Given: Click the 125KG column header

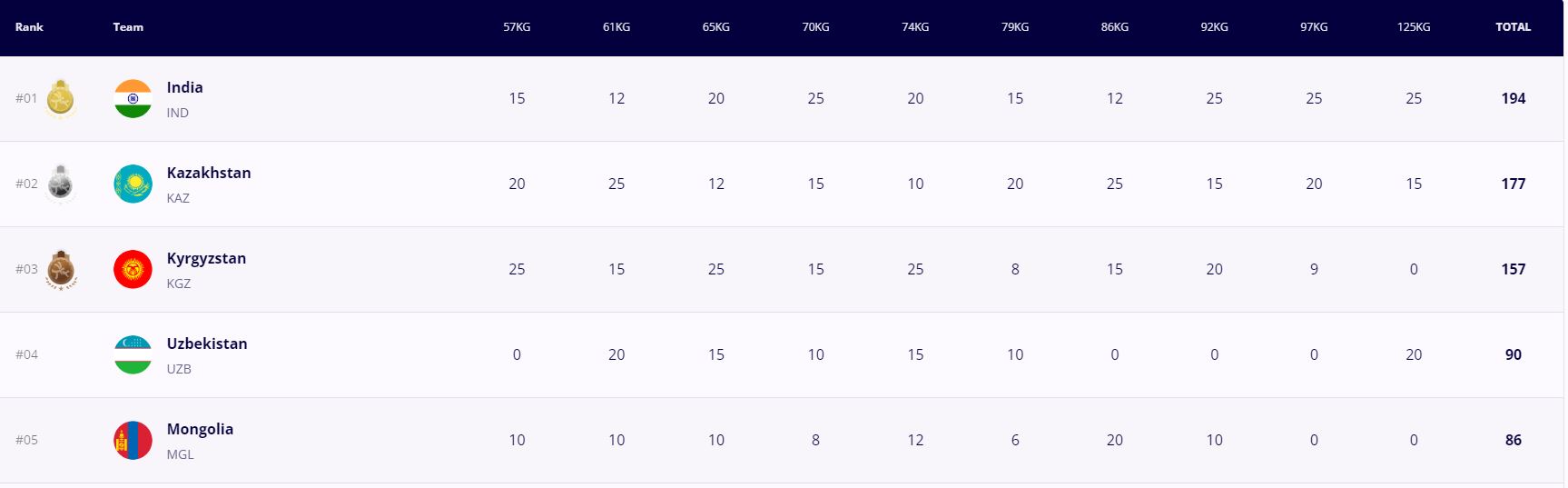Looking at the screenshot, I should [x=1413, y=27].
